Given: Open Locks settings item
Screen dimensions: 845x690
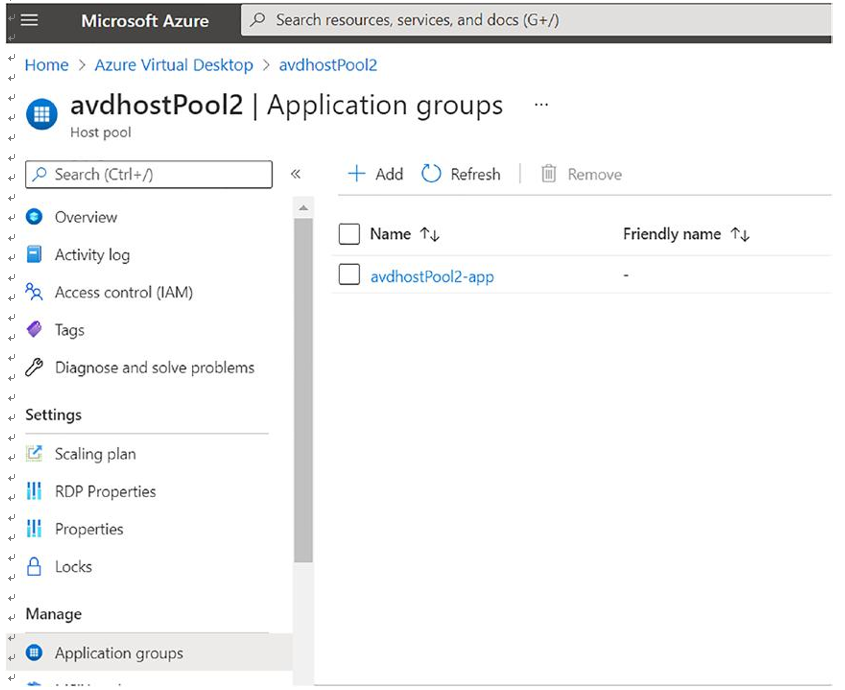Looking at the screenshot, I should coord(73,567).
